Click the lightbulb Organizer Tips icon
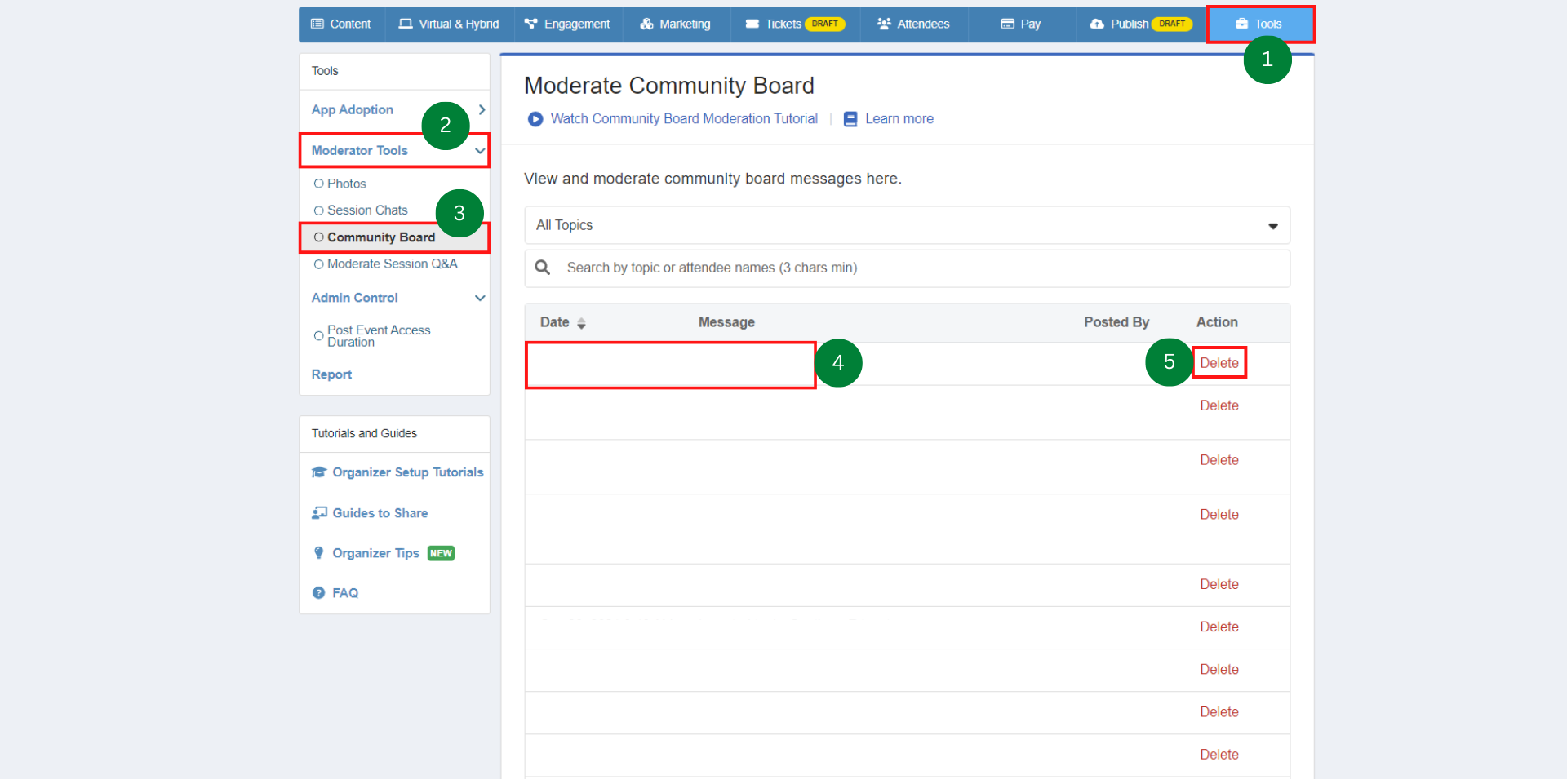This screenshot has height=784, width=1567. pos(319,552)
